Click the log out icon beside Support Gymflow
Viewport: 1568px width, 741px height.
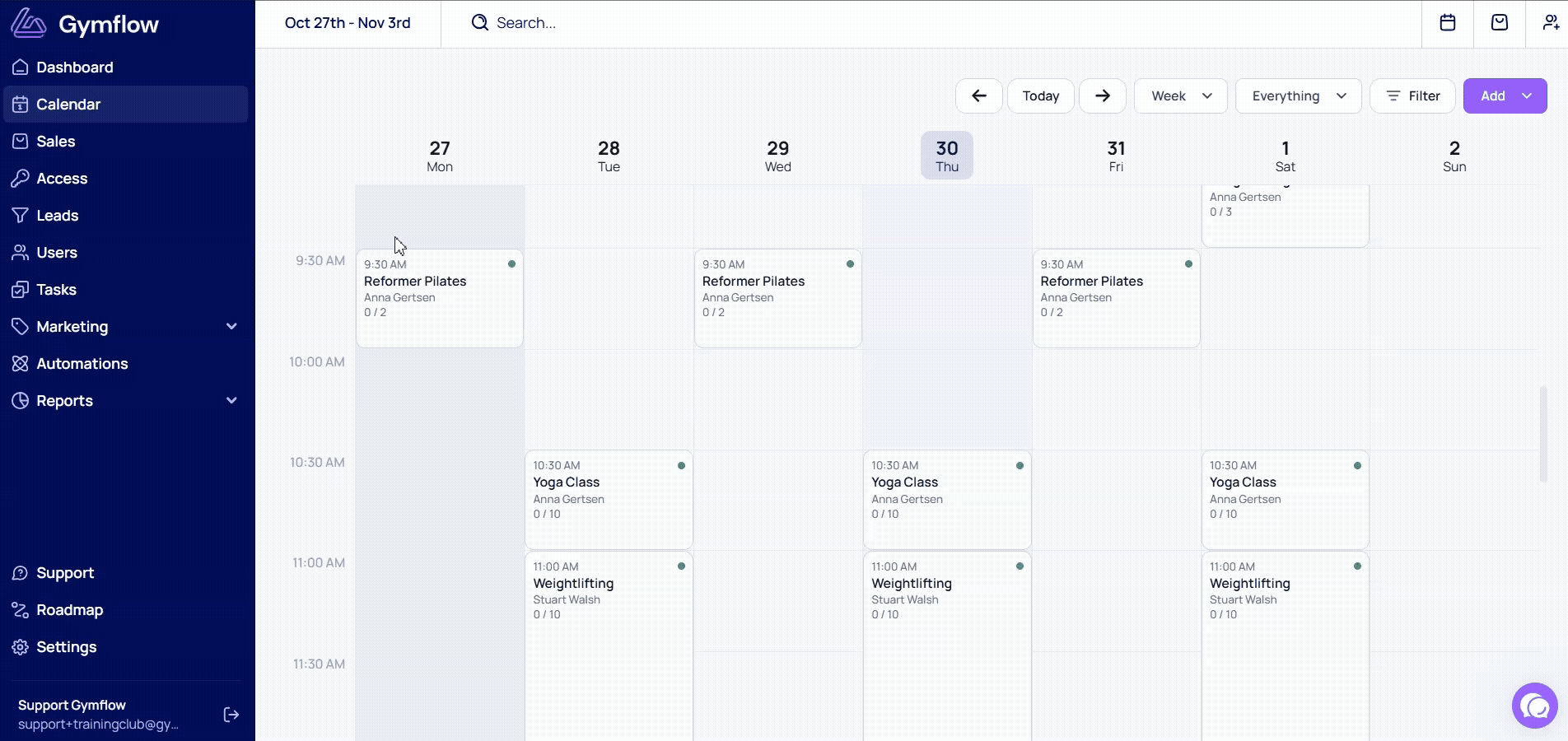[231, 715]
